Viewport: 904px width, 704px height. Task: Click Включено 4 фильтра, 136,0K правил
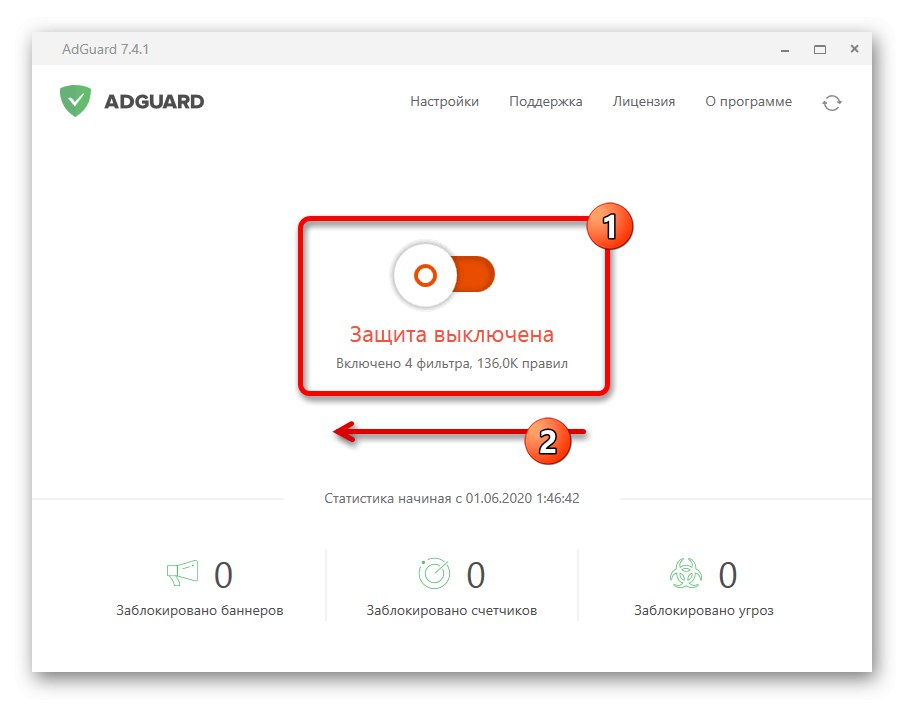[x=452, y=363]
